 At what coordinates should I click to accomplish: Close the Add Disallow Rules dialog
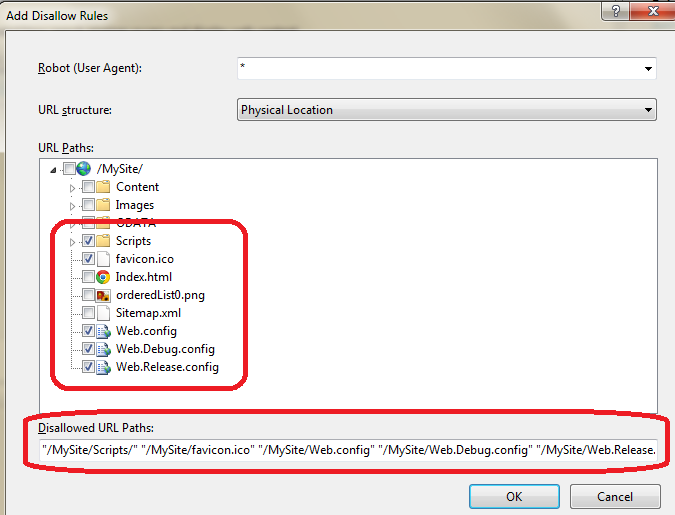(x=653, y=11)
